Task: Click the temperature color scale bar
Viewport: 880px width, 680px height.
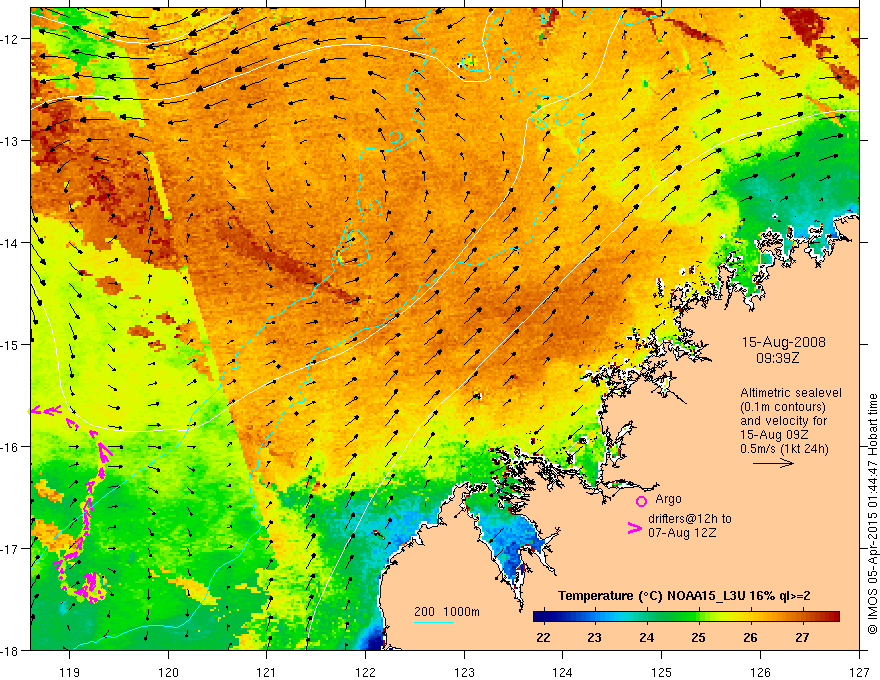Action: pyautogui.click(x=686, y=617)
